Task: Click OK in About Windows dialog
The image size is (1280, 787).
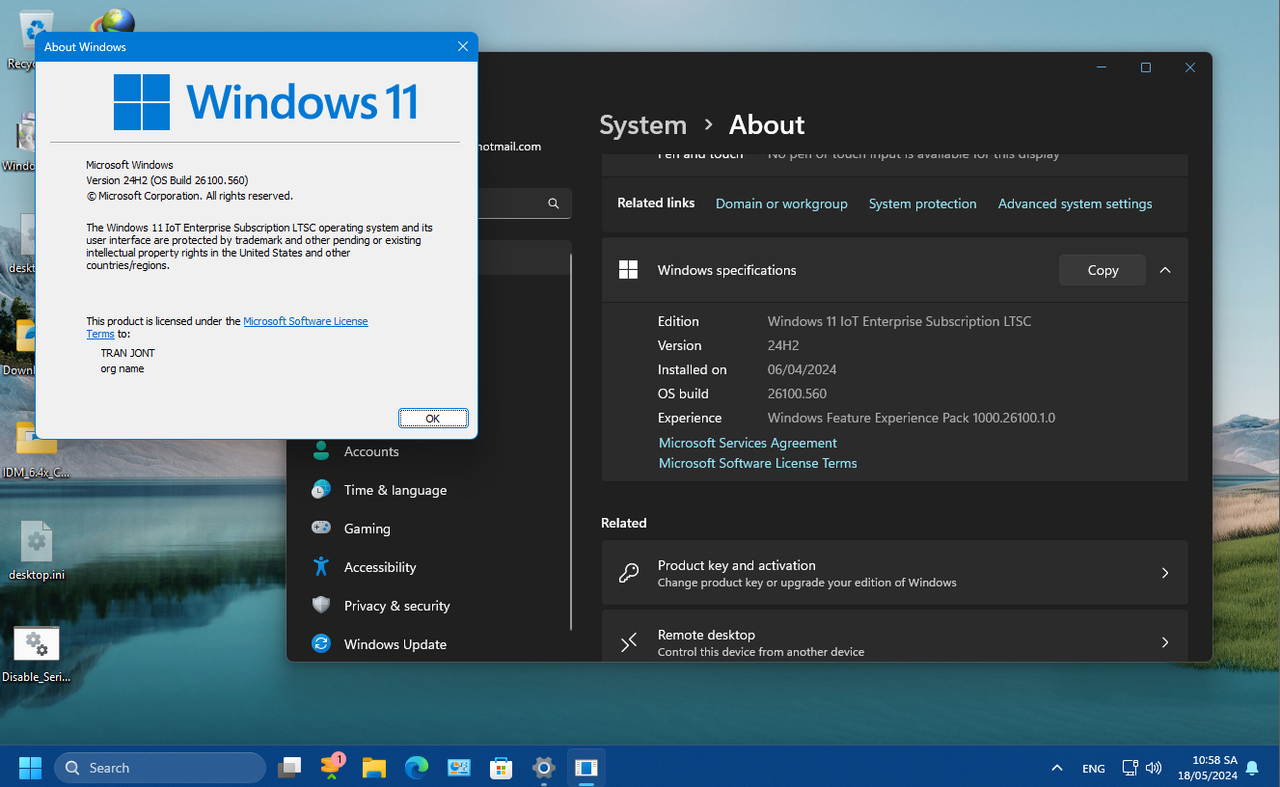Action: coord(433,418)
